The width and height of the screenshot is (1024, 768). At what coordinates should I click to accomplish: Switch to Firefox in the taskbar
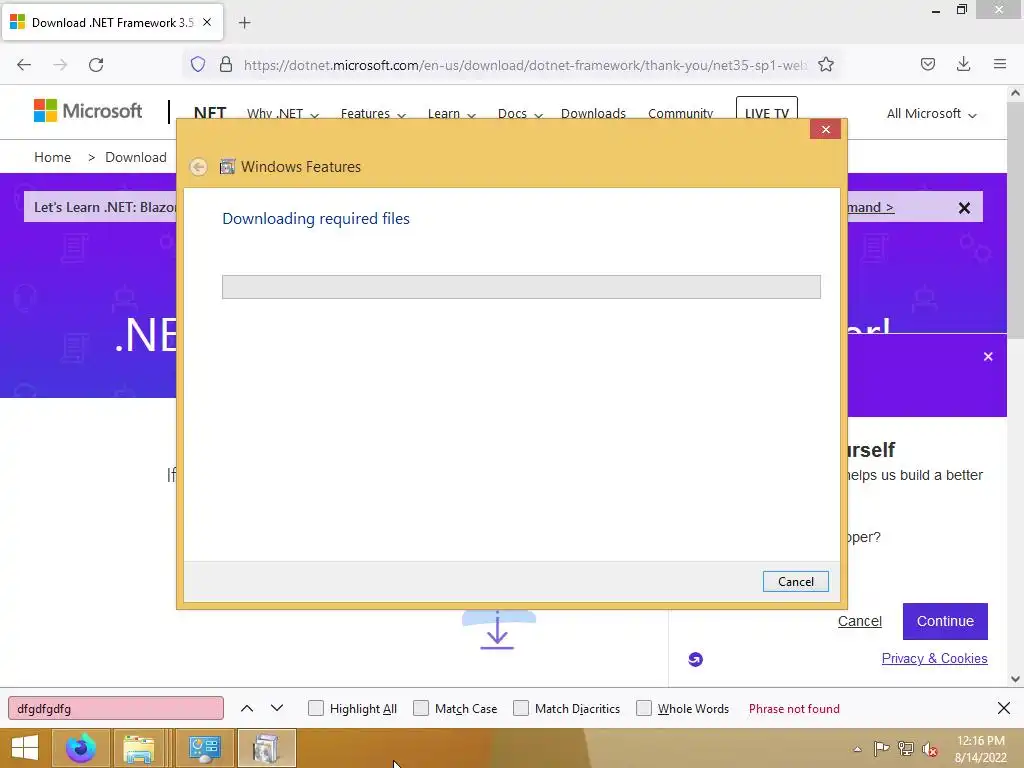tap(80, 748)
